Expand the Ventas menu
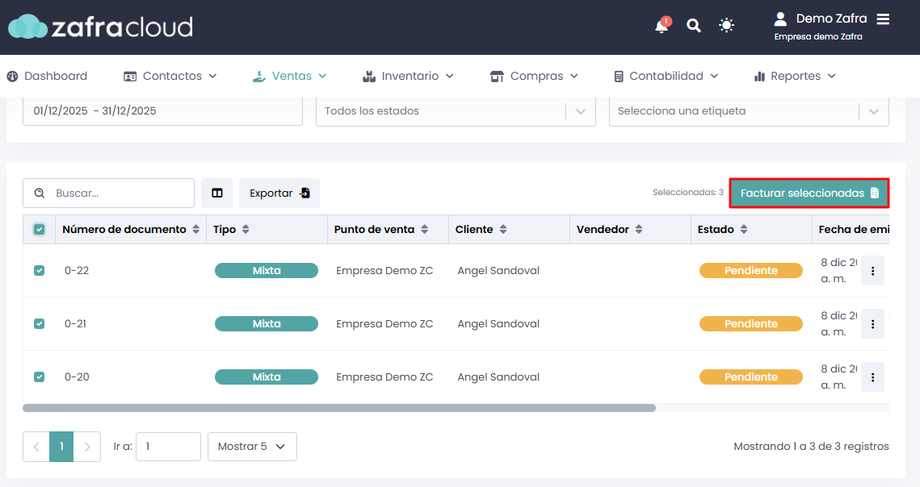Image resolution: width=920 pixels, height=487 pixels. pos(290,76)
